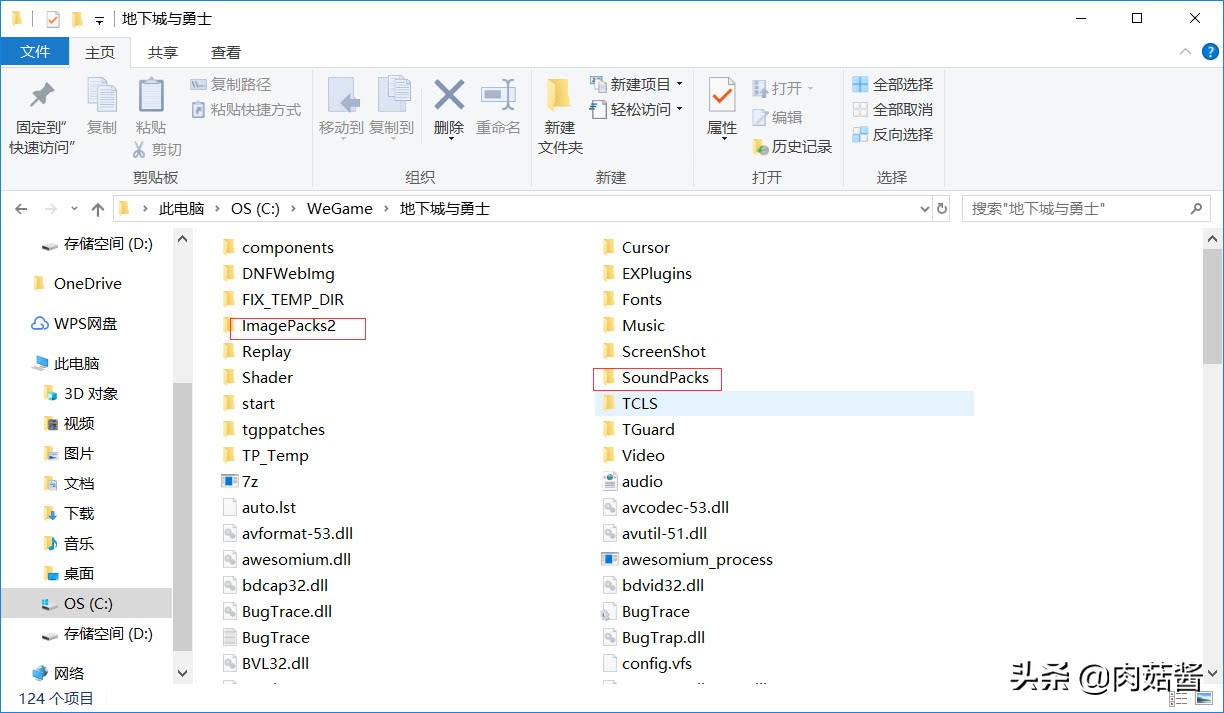
Task: Click the Refresh button beside address bar
Action: tap(941, 209)
